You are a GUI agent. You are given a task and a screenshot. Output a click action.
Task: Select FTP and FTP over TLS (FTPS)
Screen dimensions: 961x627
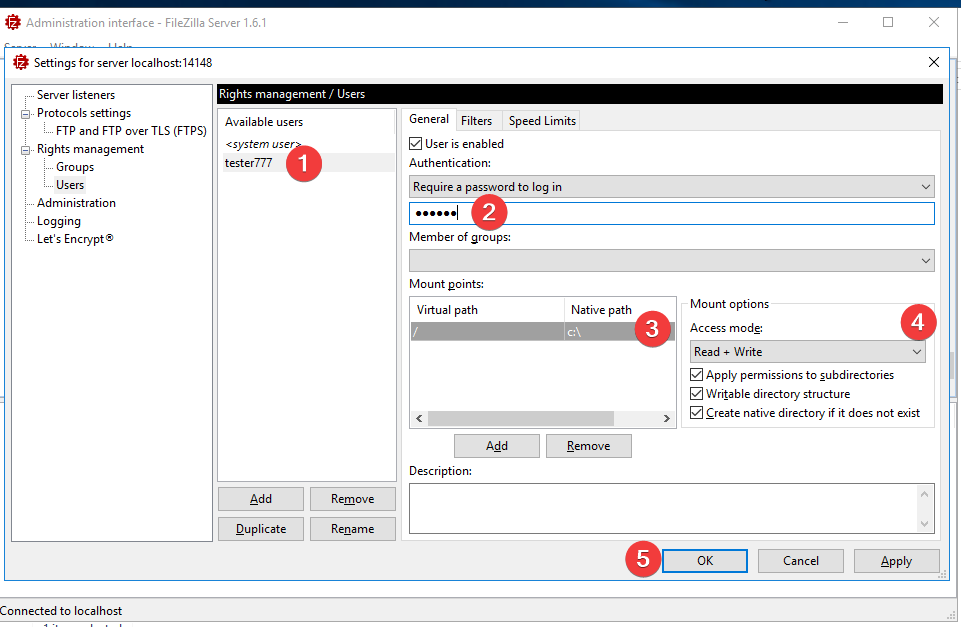131,131
